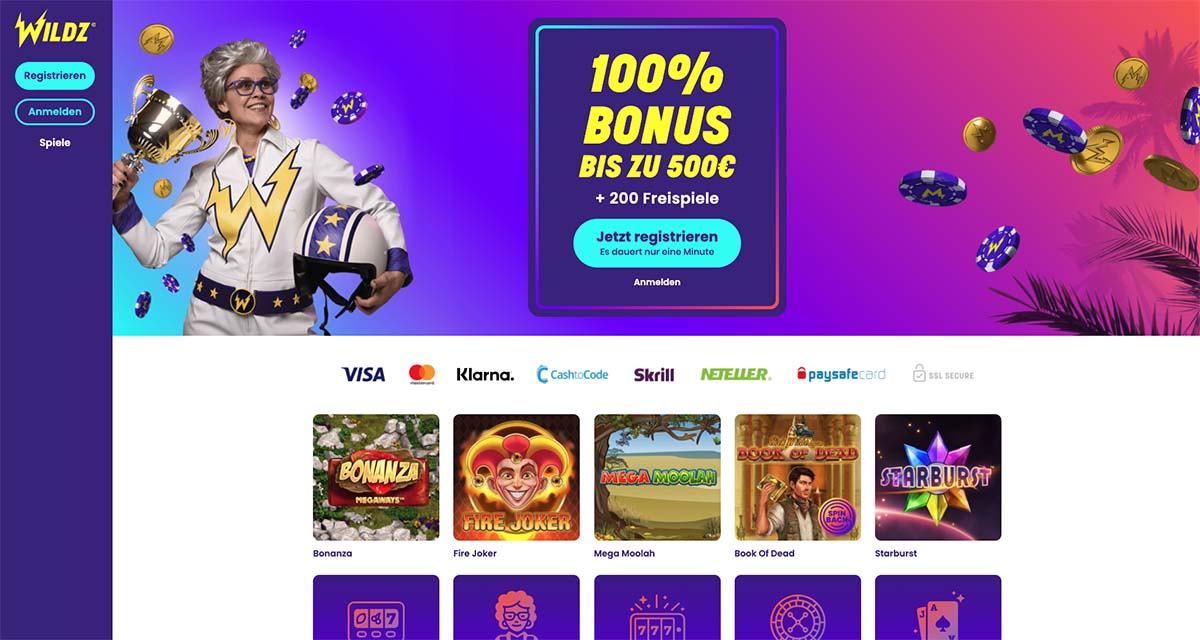Image resolution: width=1200 pixels, height=640 pixels.
Task: Click the SSL Secure badge
Action: coord(943,374)
